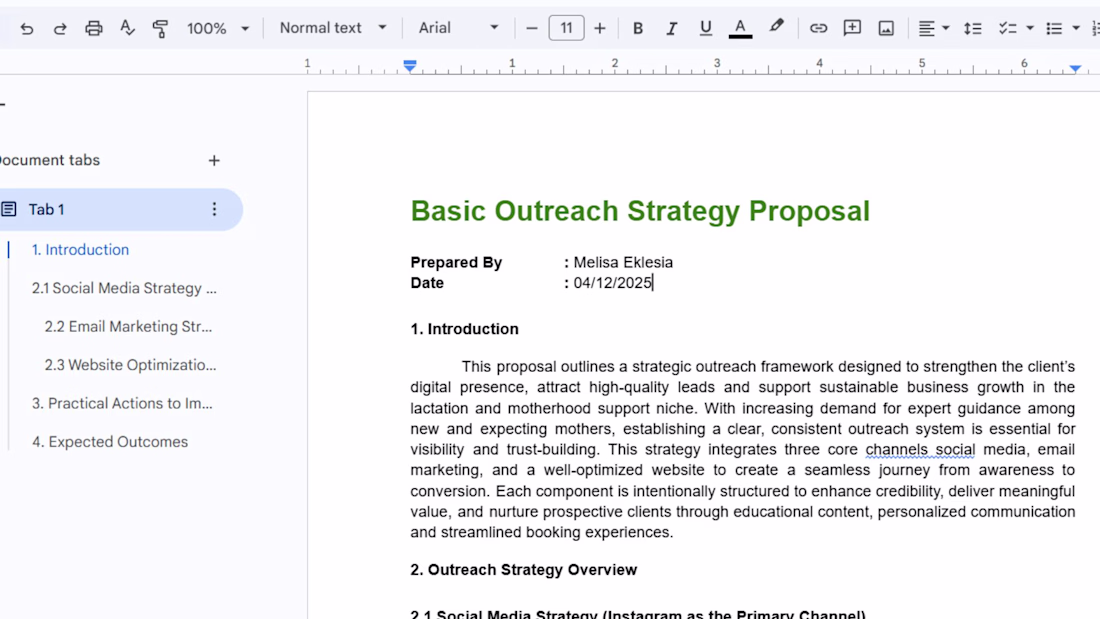Click the Redo arrow icon
Image resolution: width=1100 pixels, height=619 pixels.
pos(60,28)
